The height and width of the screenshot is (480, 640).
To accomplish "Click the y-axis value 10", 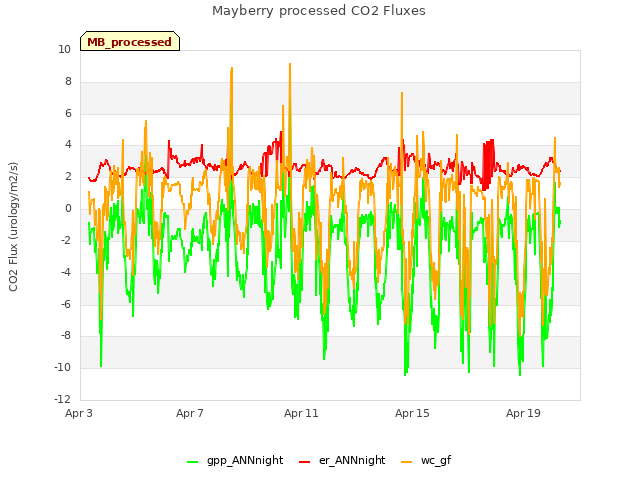I will click(x=64, y=50).
